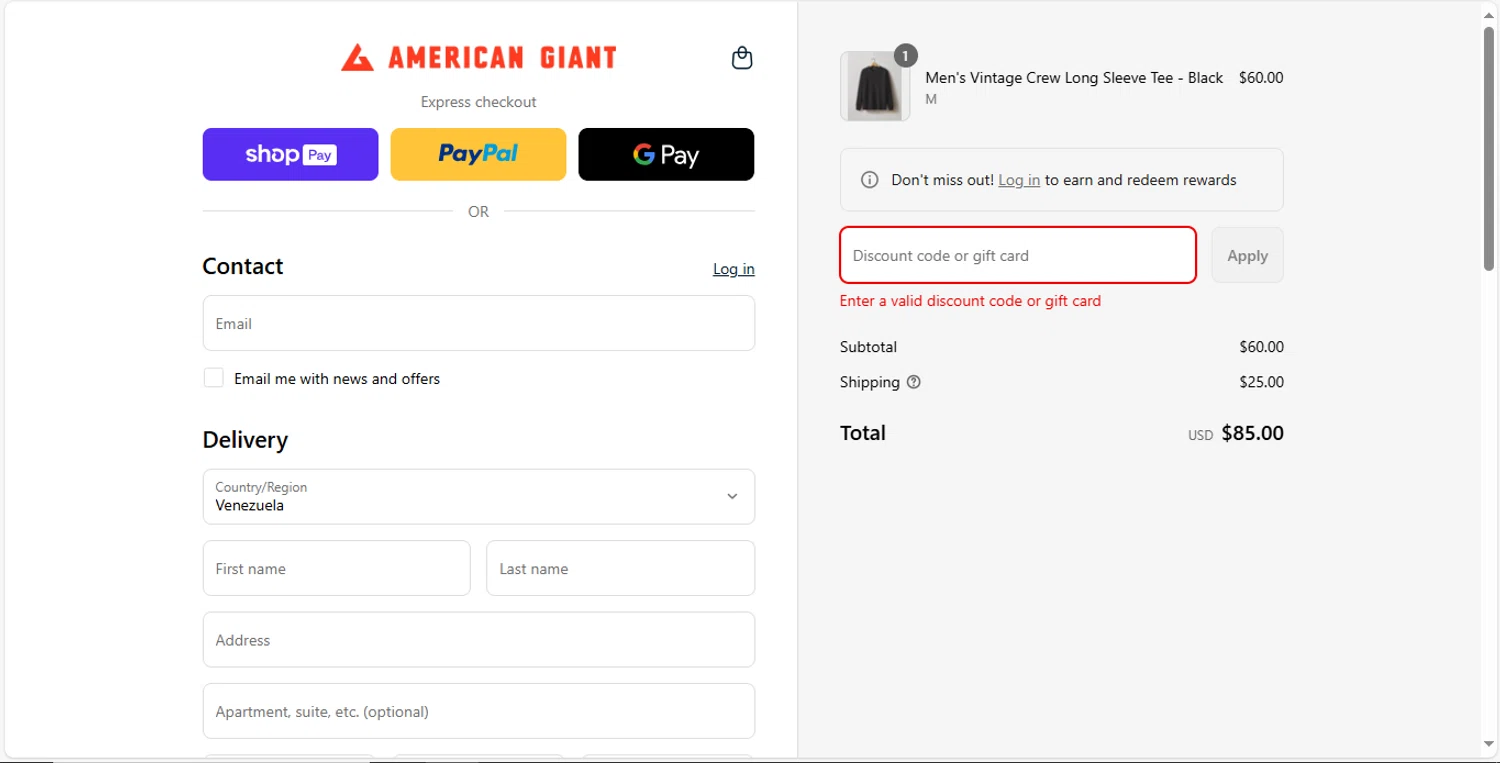Screen dimensions: 1500x763
Task: Focus the Discount code or gift card field
Action: tap(1018, 255)
